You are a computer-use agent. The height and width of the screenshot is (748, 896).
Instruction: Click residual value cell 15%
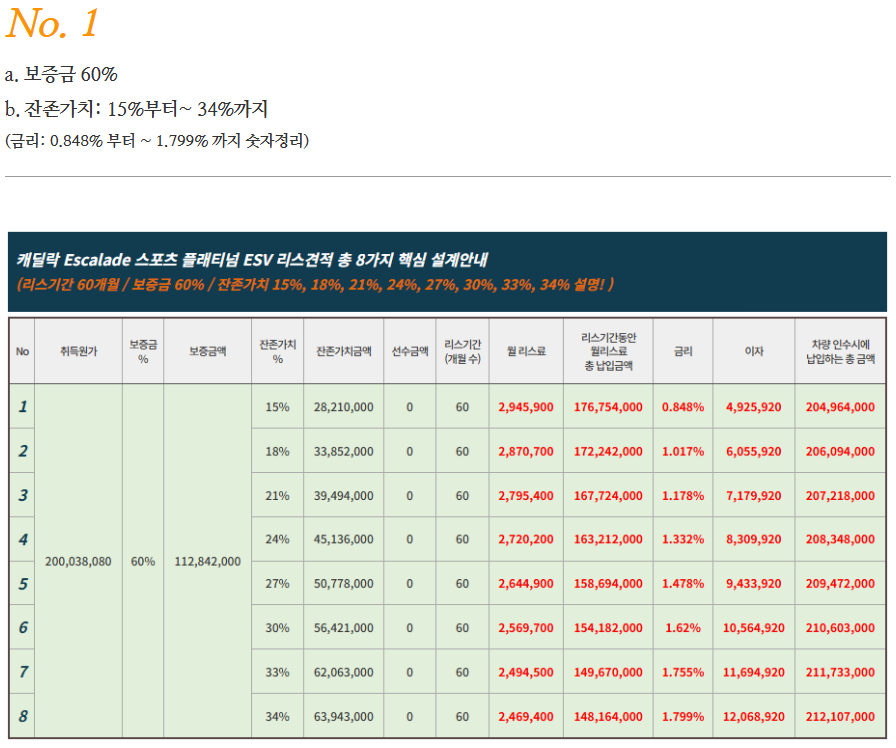(277, 407)
